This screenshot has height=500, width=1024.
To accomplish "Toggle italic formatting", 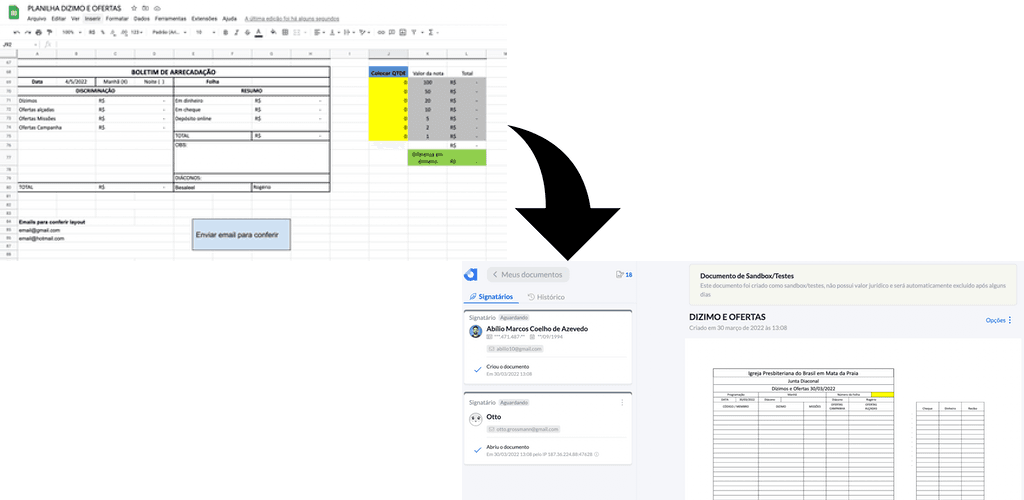I will [x=236, y=32].
